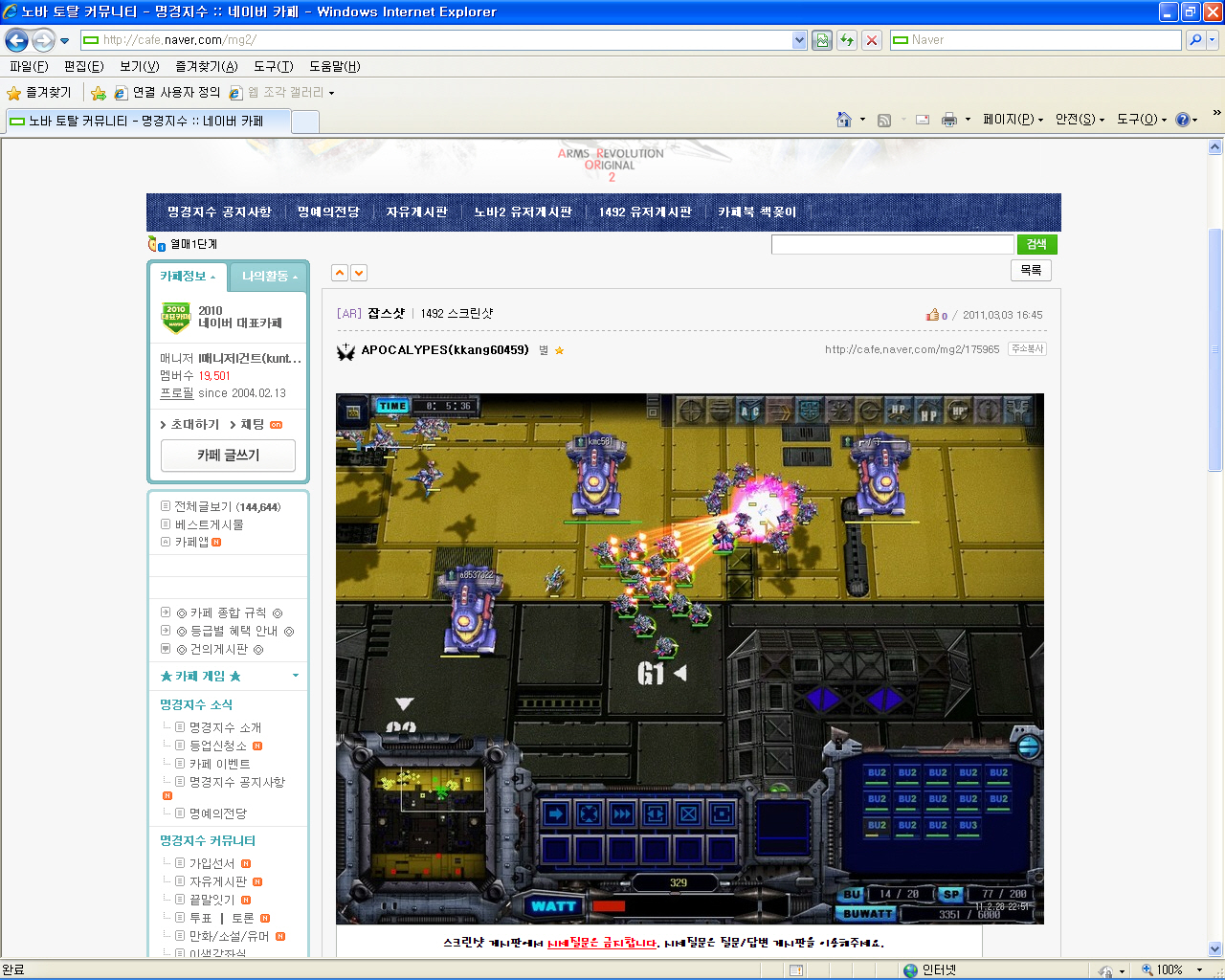
Task: Add page to favorites bar icon
Action: click(x=99, y=93)
